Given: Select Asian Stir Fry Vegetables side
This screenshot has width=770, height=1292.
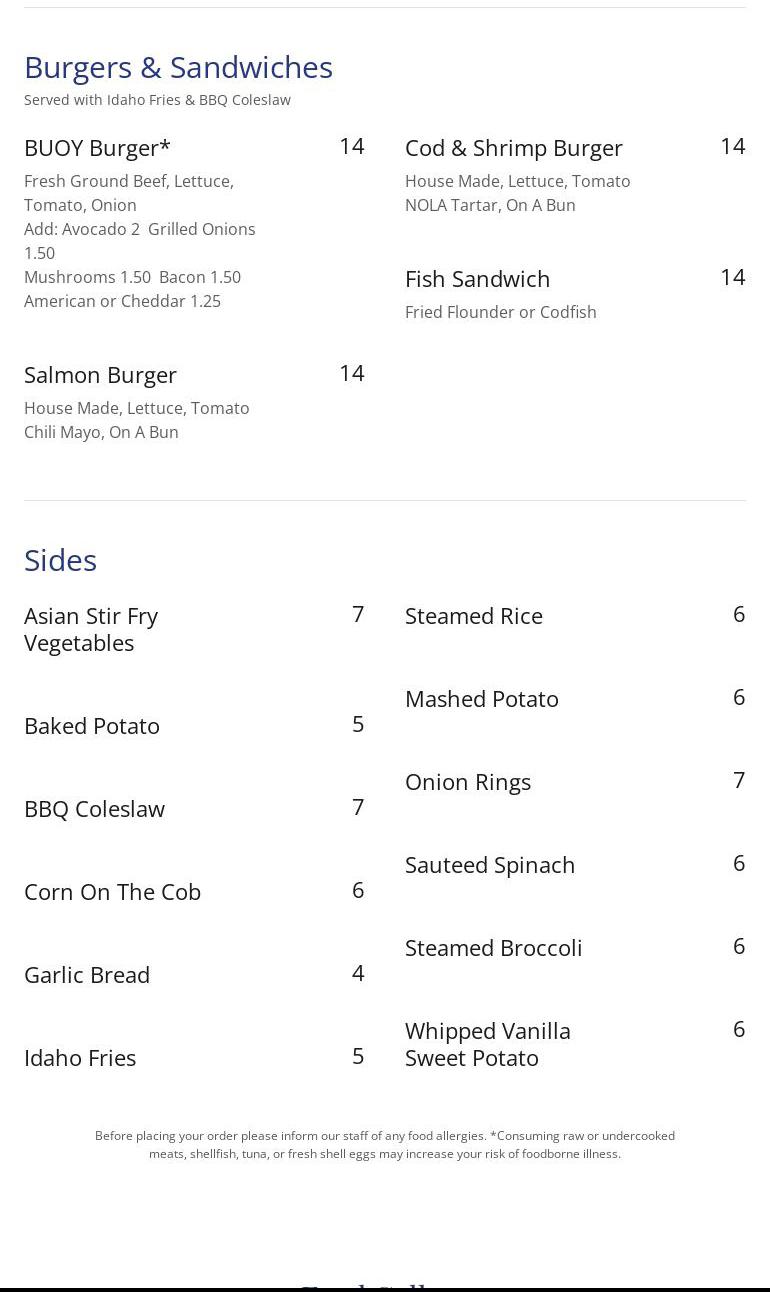Looking at the screenshot, I should [x=91, y=629].
